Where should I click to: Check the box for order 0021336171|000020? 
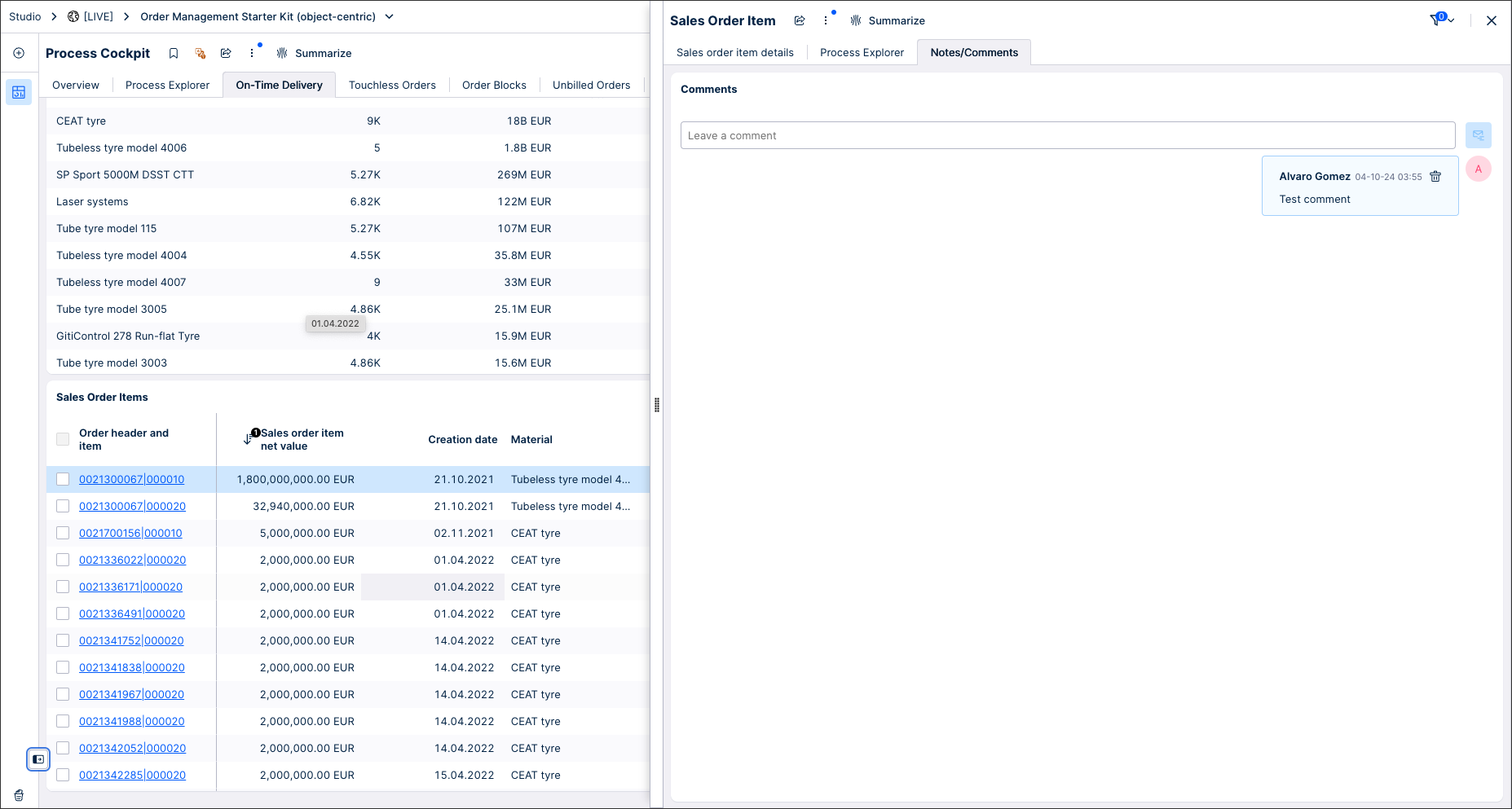pyautogui.click(x=63, y=587)
